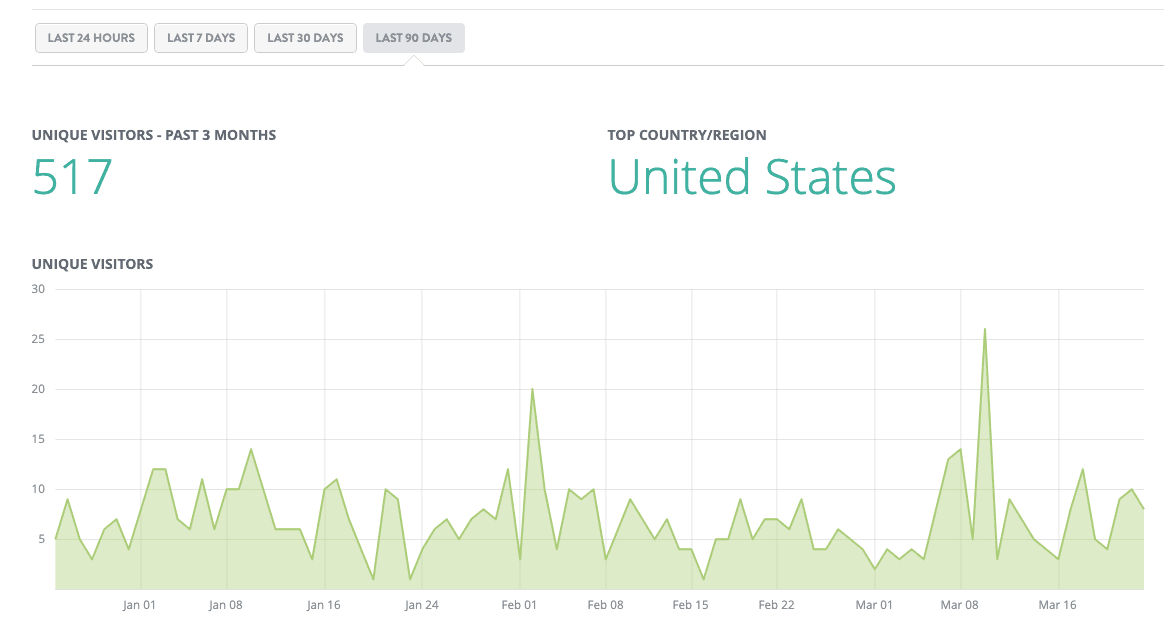Image resolution: width=1176 pixels, height=625 pixels.
Task: Click the chart peak around Feb 01
Action: click(533, 388)
